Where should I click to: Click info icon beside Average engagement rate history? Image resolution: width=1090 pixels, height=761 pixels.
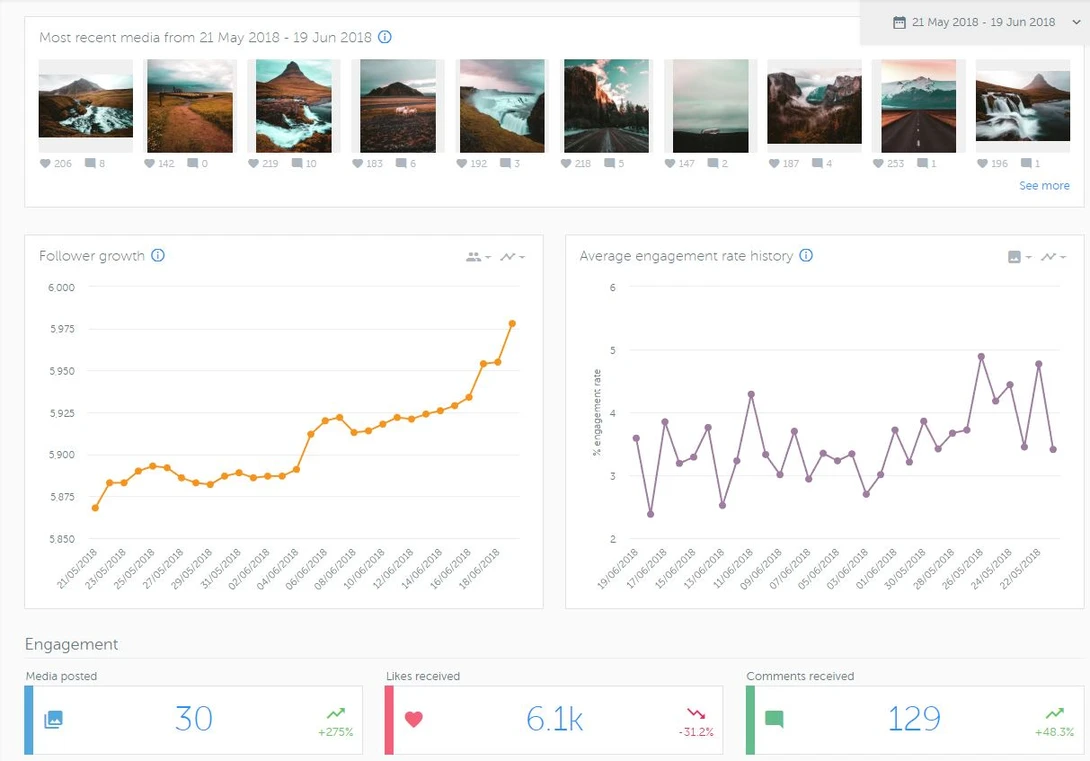click(806, 256)
